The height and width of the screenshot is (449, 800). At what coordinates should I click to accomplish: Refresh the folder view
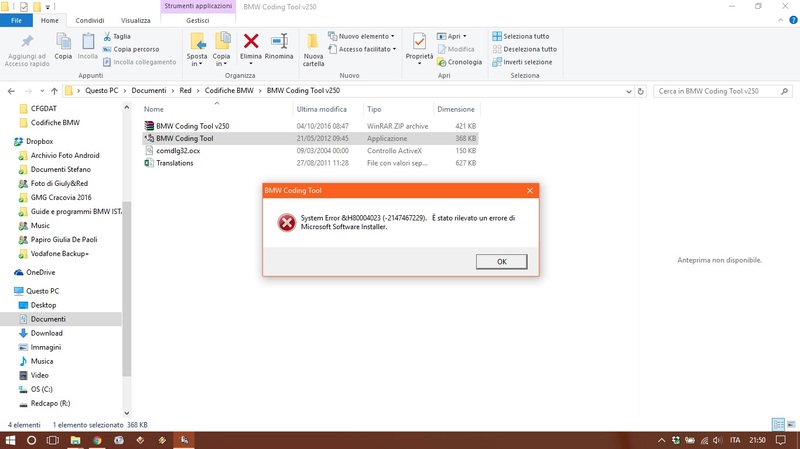click(641, 91)
